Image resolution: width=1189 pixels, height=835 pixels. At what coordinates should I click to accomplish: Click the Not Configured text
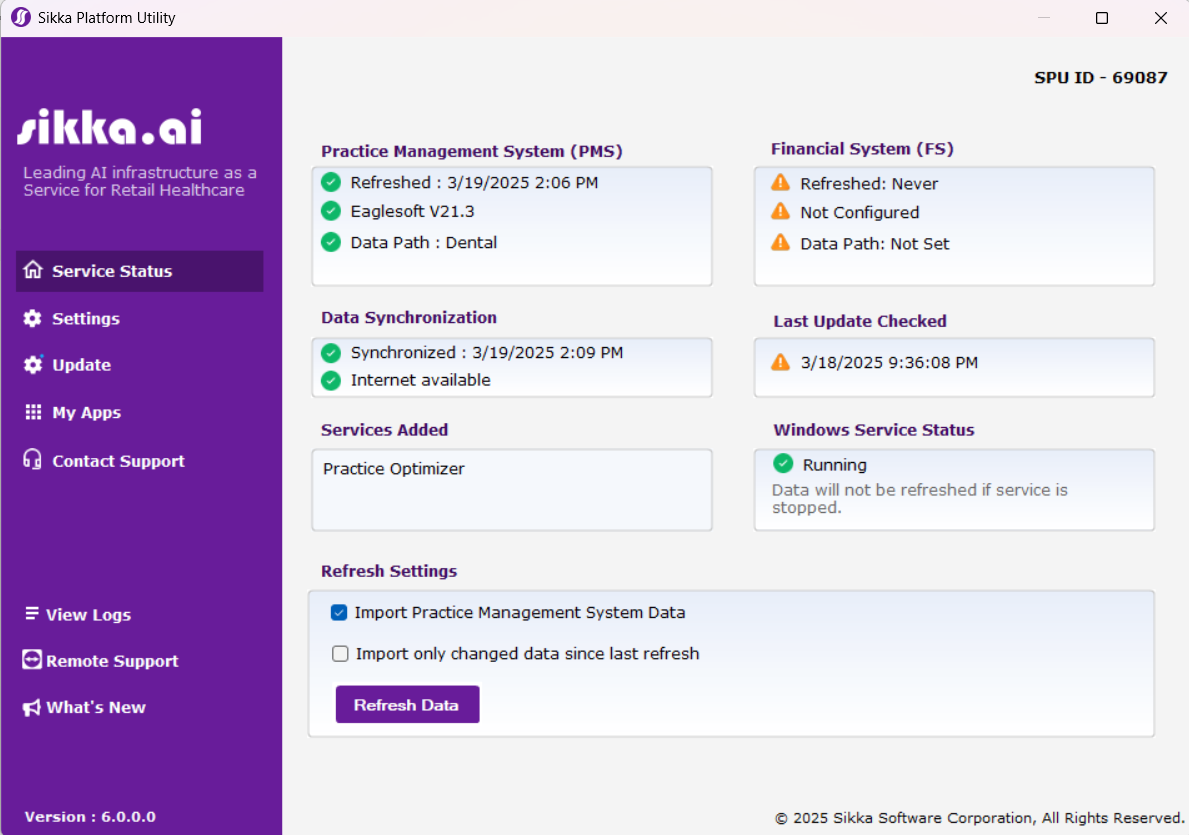tap(860, 212)
